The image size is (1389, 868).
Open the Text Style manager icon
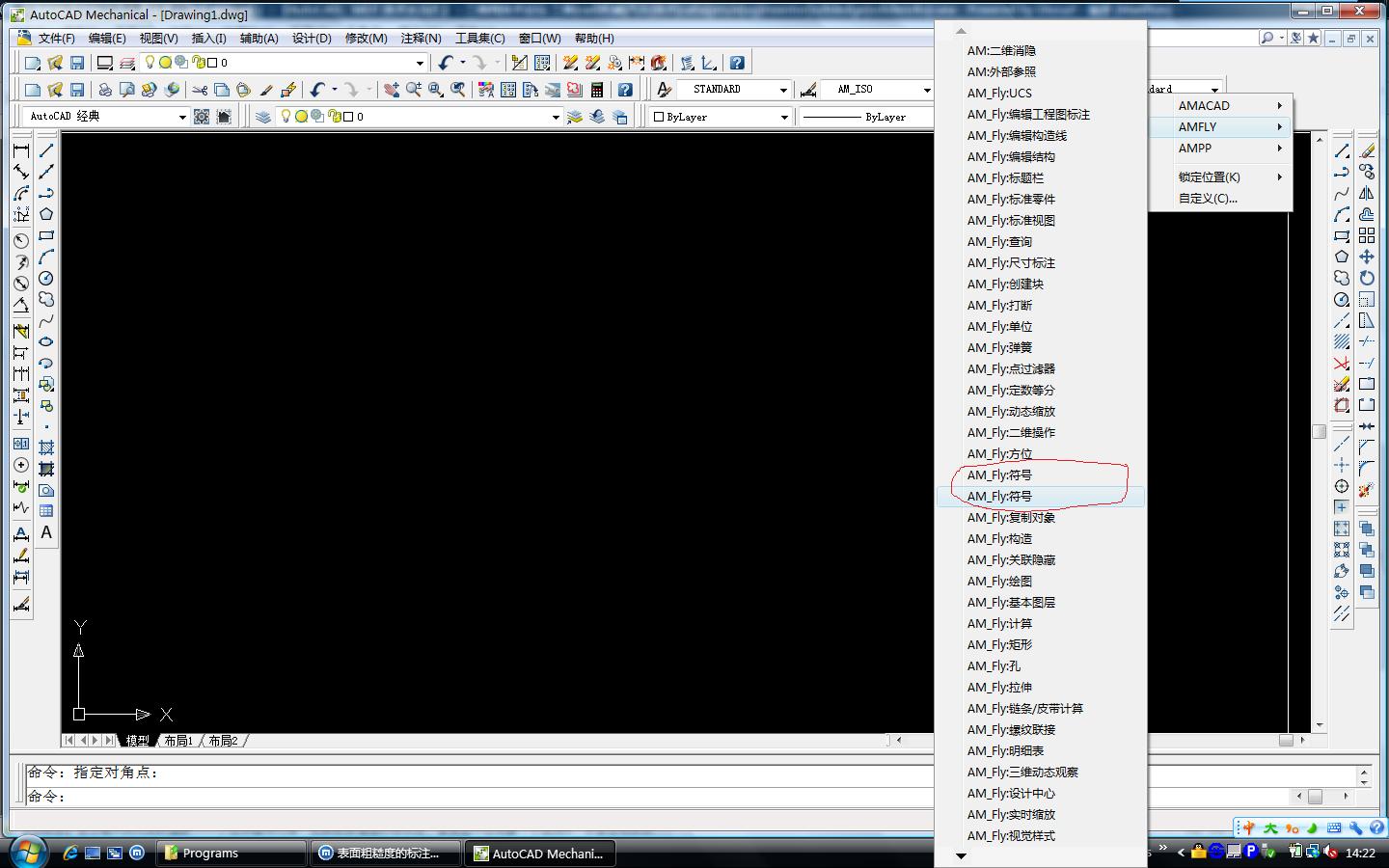point(664,90)
